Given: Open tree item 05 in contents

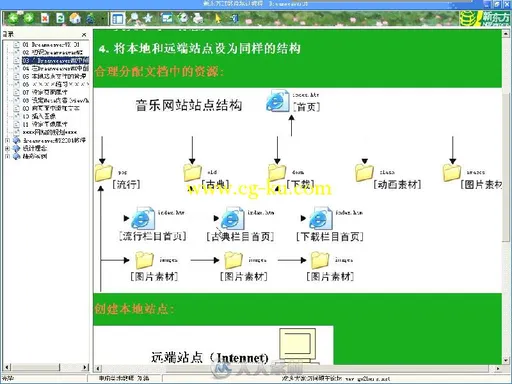Looking at the screenshot, I should [54, 76].
